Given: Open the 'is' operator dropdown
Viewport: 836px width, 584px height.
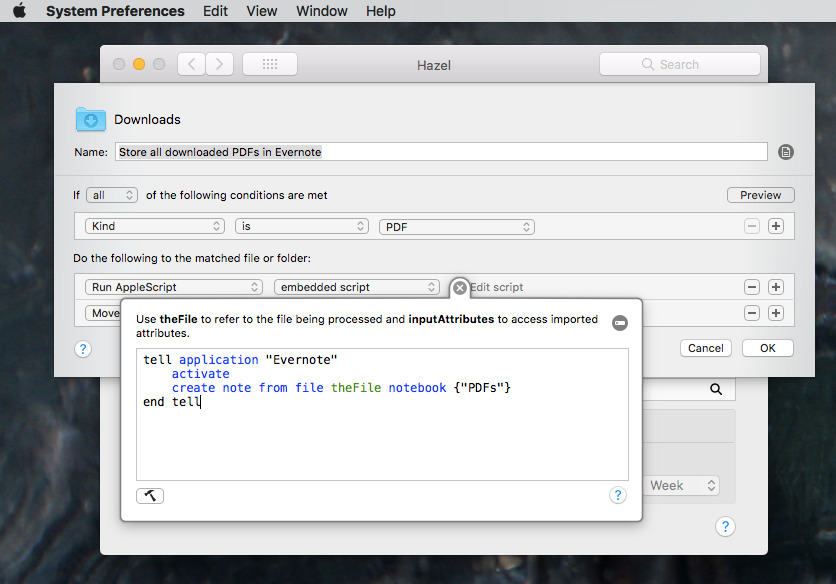Looking at the screenshot, I should click(x=302, y=226).
